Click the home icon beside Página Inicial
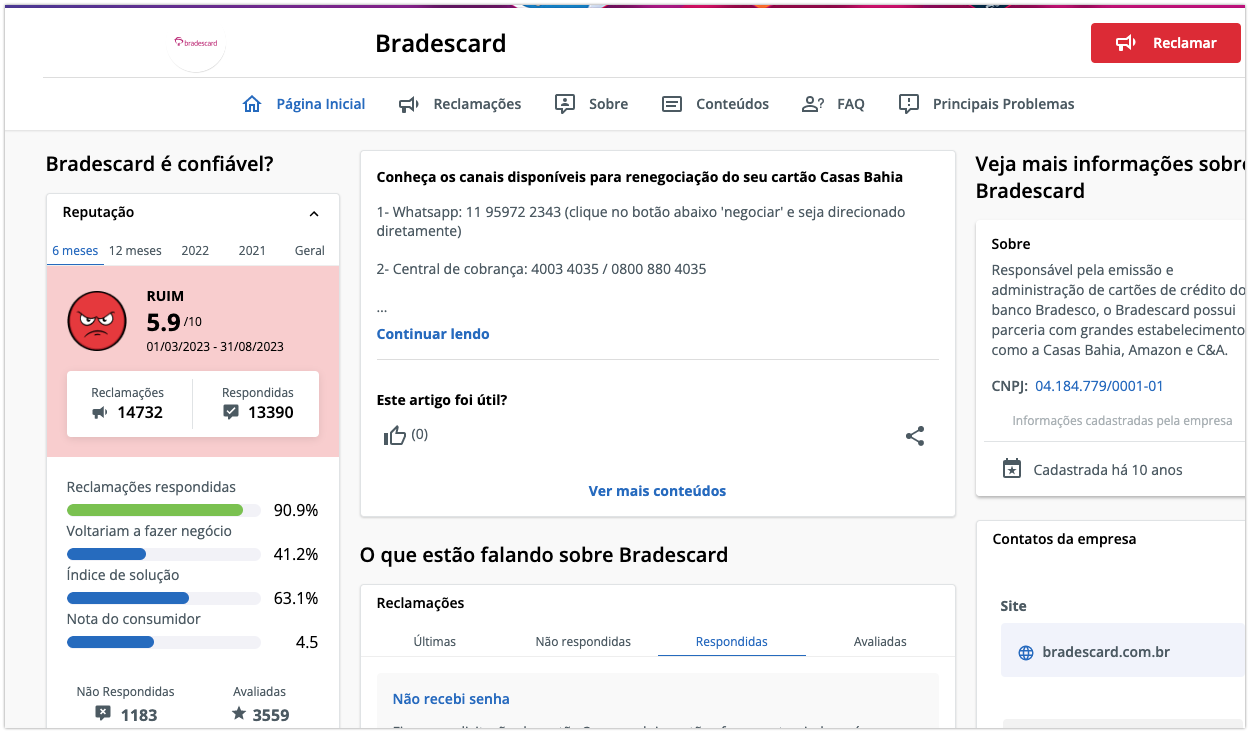 (x=252, y=104)
